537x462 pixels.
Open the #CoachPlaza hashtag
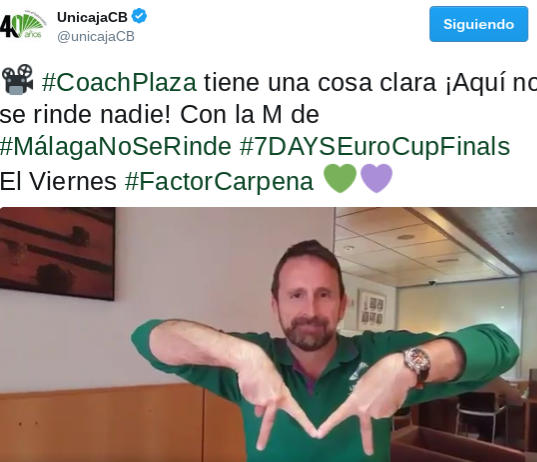(119, 83)
